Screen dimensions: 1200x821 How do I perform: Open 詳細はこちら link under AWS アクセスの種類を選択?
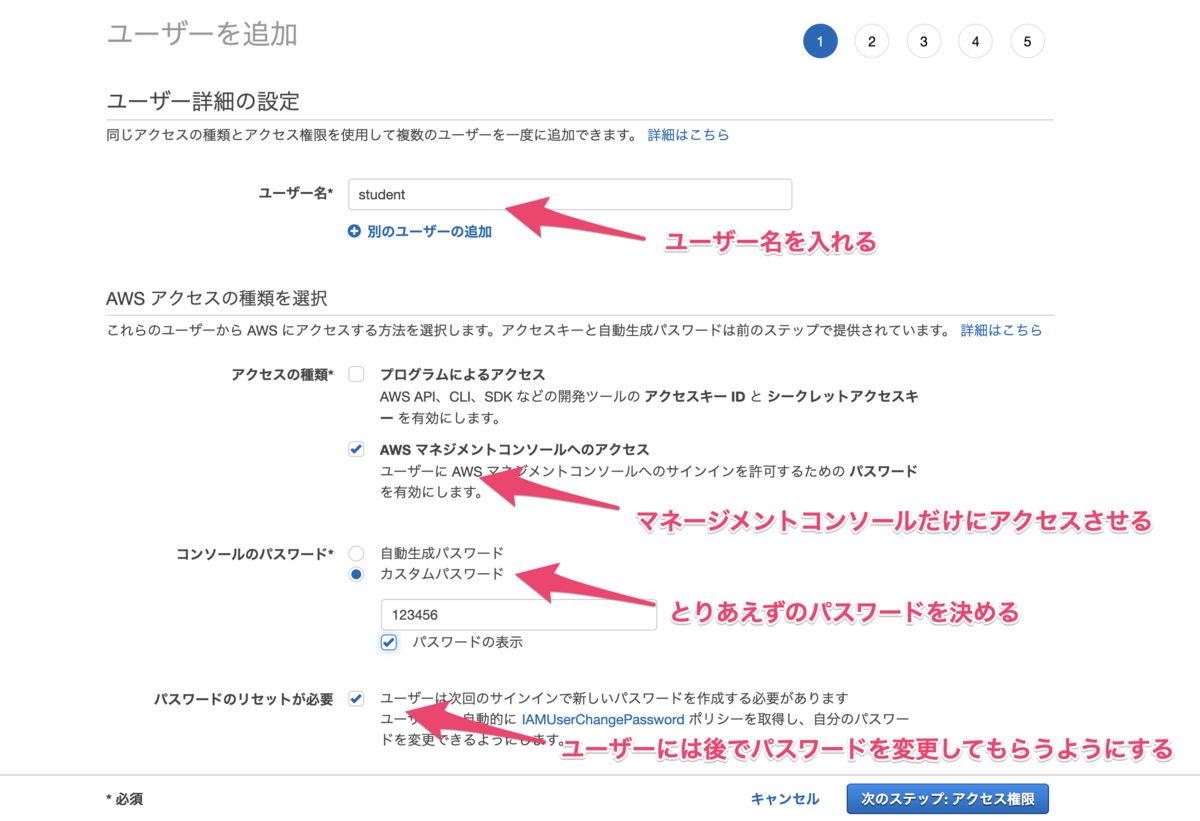[x=1001, y=330]
